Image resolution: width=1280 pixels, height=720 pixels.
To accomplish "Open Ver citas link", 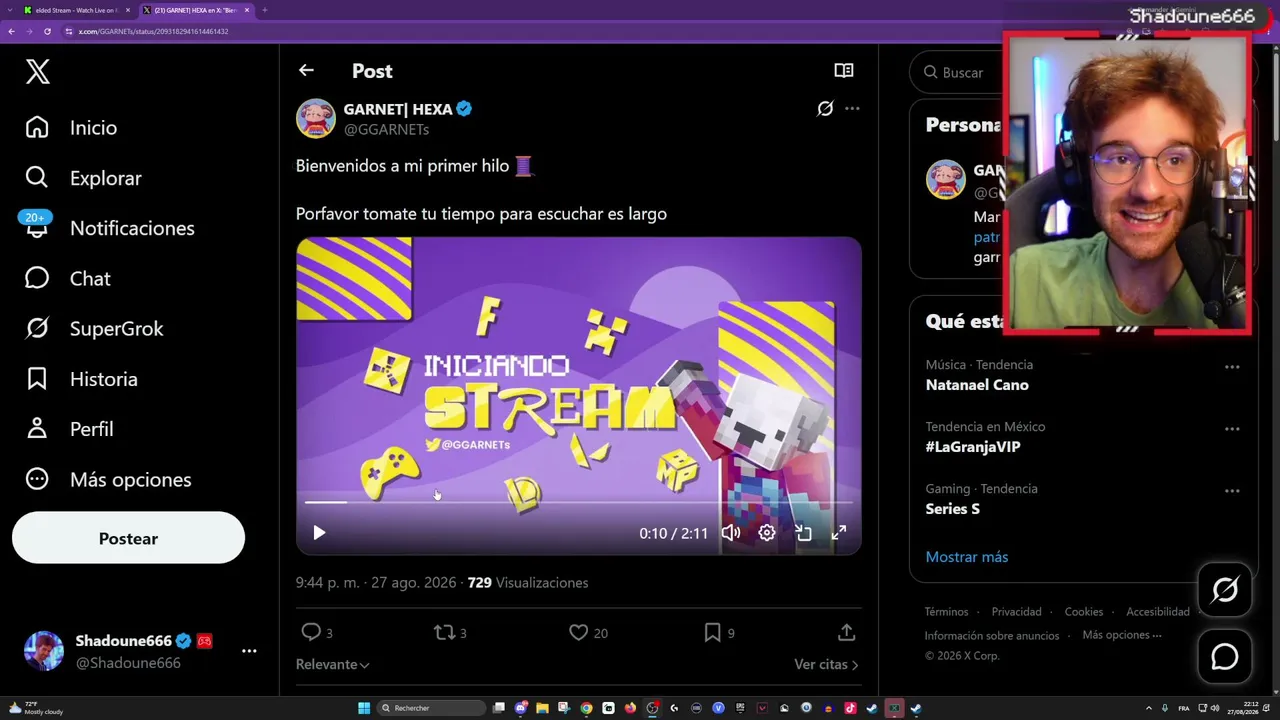I will click(826, 664).
